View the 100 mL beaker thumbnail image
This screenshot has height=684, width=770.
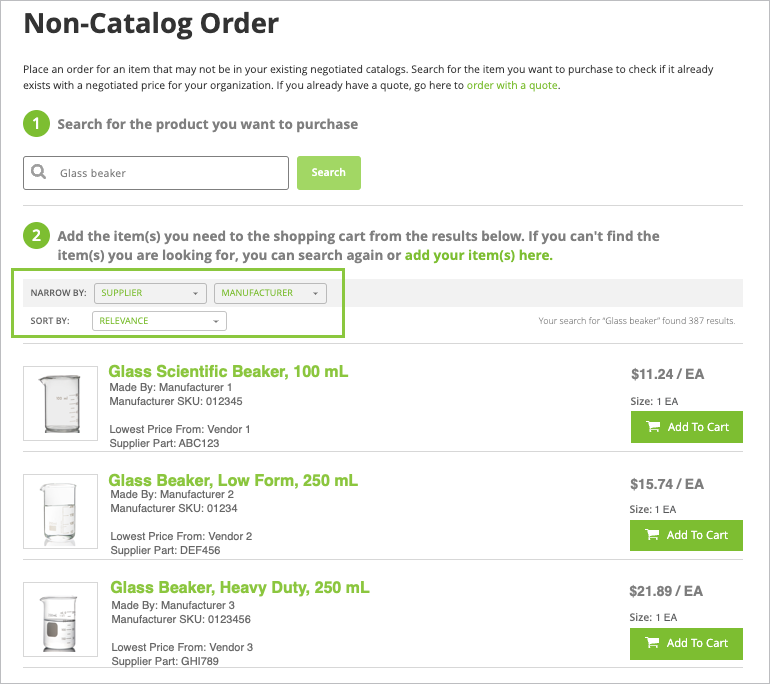[x=60, y=403]
